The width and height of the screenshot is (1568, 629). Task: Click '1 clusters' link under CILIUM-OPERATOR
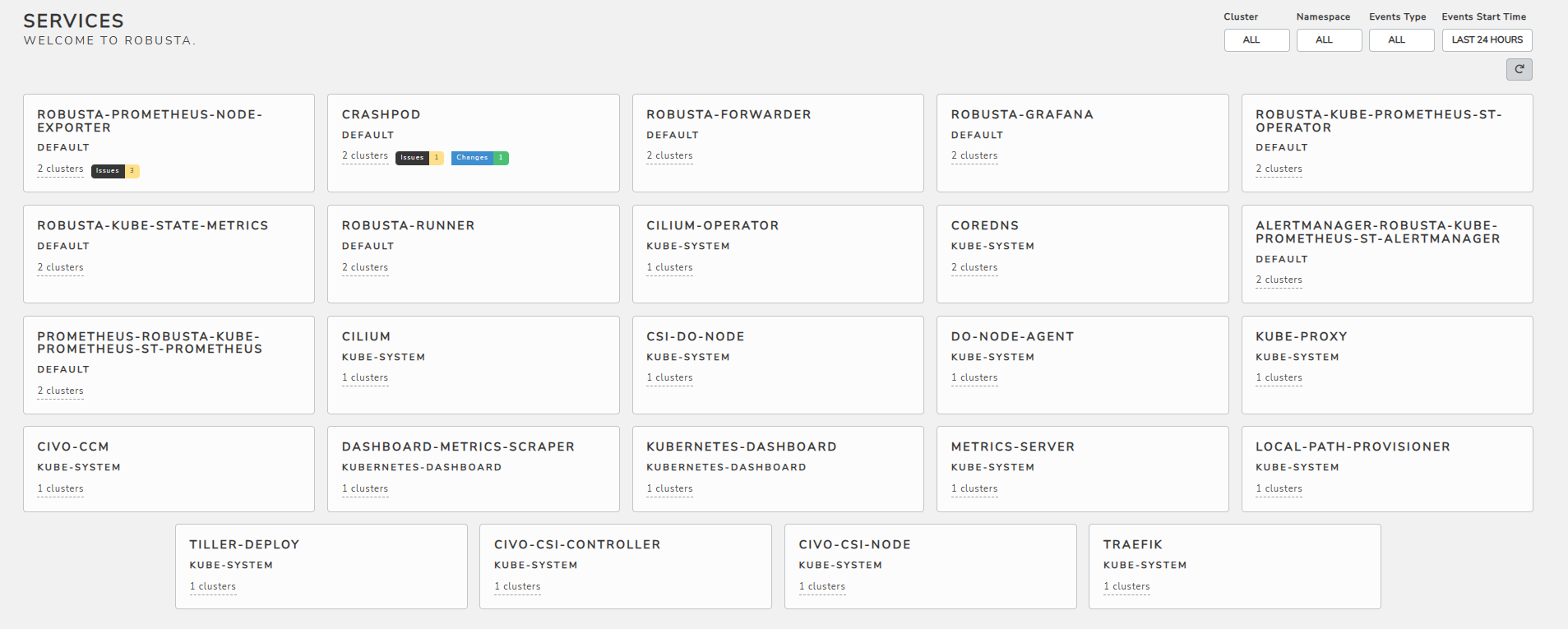[x=669, y=267]
